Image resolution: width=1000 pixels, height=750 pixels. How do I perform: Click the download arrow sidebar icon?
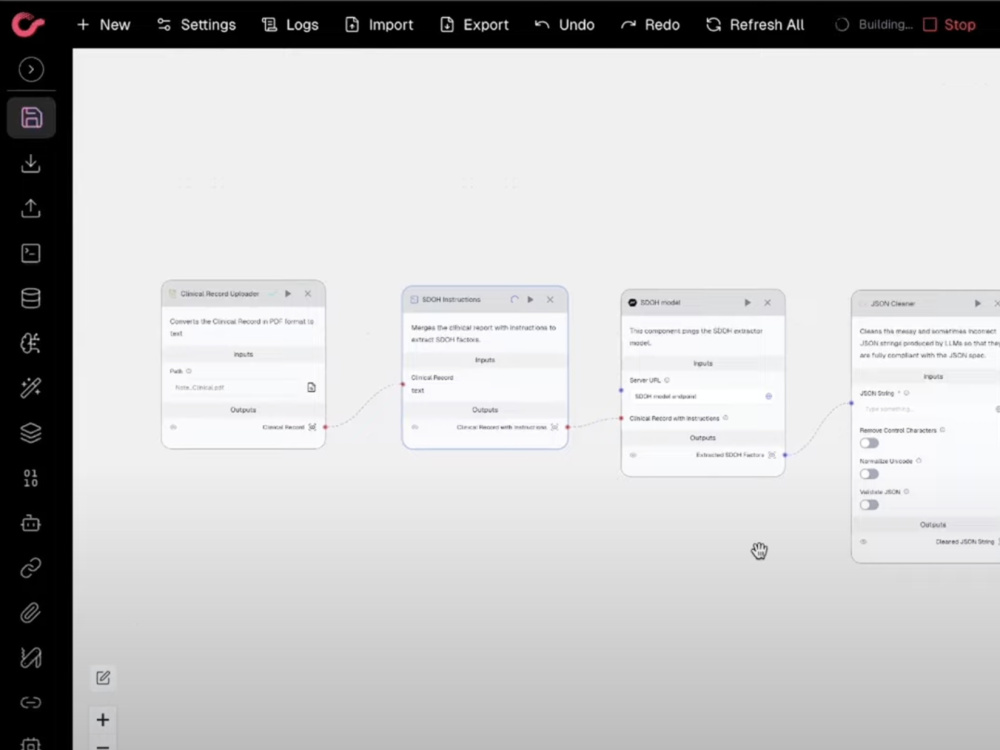(31, 163)
